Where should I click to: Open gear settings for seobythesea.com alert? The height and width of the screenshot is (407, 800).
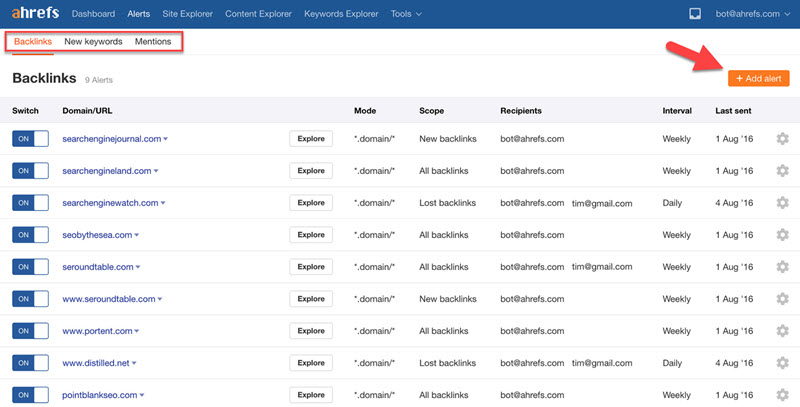point(782,235)
